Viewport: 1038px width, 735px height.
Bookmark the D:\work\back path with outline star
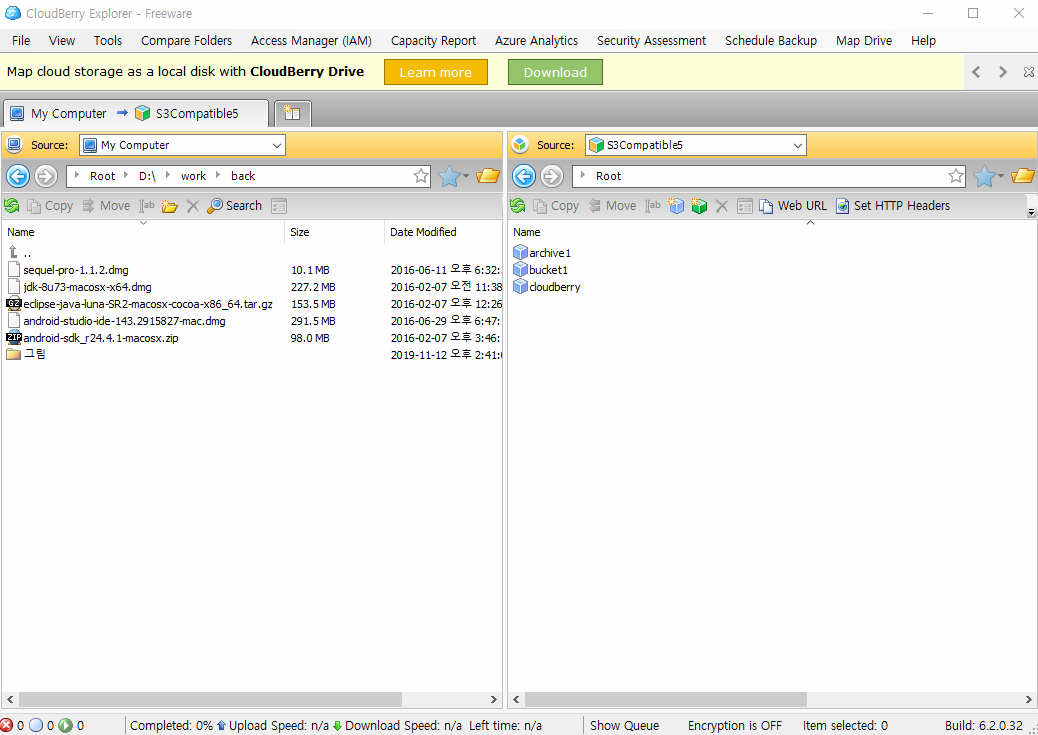click(x=420, y=175)
